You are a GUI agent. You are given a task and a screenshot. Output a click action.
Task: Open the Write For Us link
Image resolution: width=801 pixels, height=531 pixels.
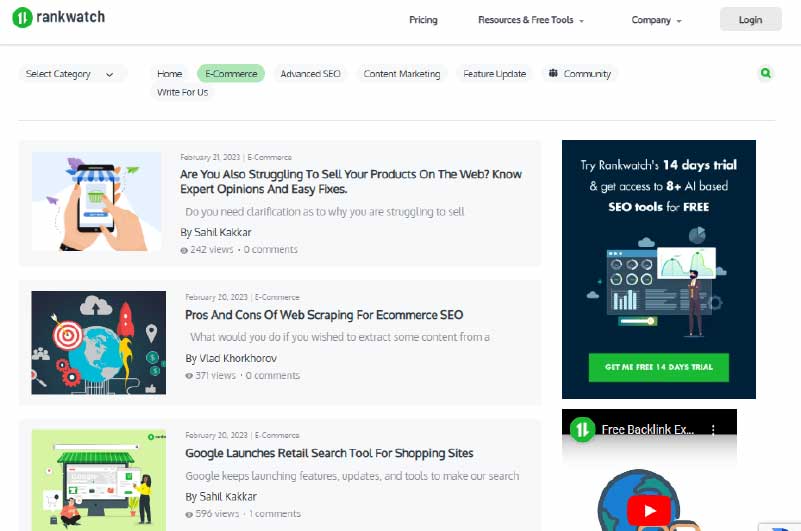pyautogui.click(x=182, y=93)
